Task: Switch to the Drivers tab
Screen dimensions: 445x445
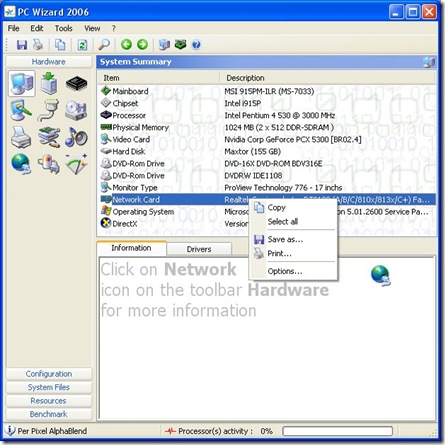Action: tap(199, 249)
